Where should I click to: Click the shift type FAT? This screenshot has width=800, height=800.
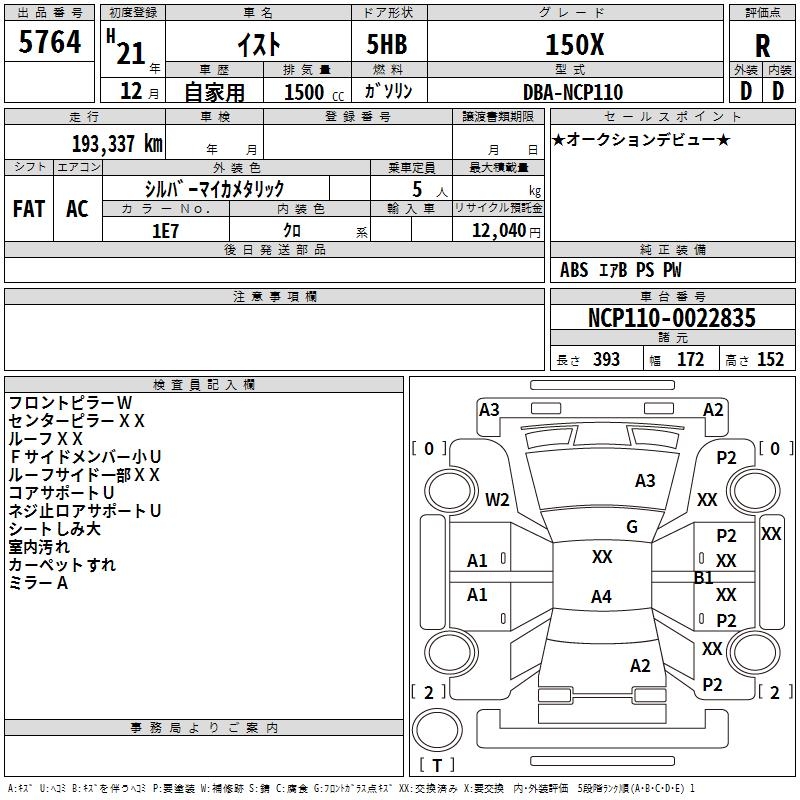(29, 209)
